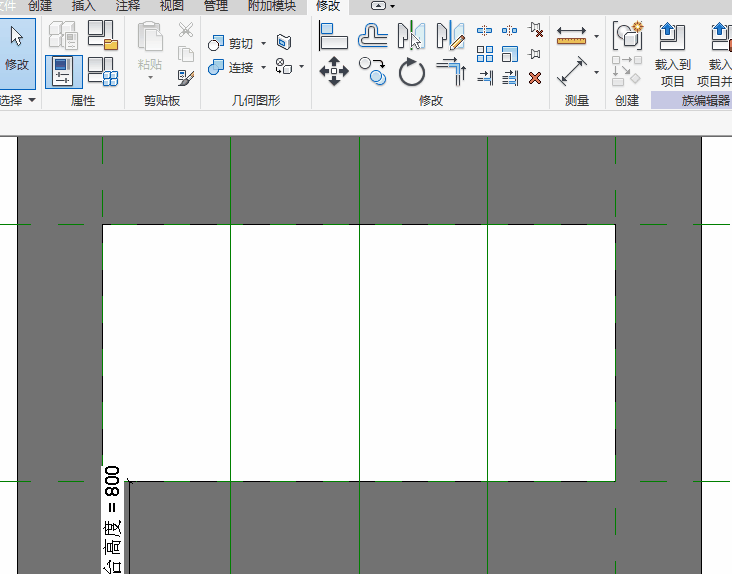Select the Match Type Properties paintbrush
Viewport: 732px width, 574px height.
tap(186, 77)
